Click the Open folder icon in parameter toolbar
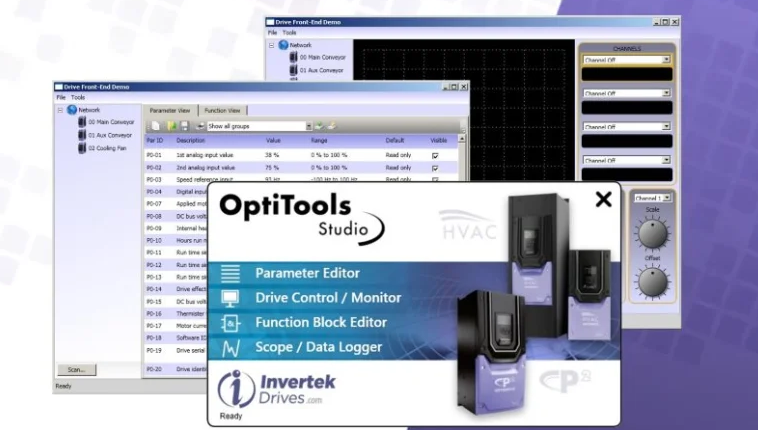Screen dimensions: 758x430 (172, 126)
